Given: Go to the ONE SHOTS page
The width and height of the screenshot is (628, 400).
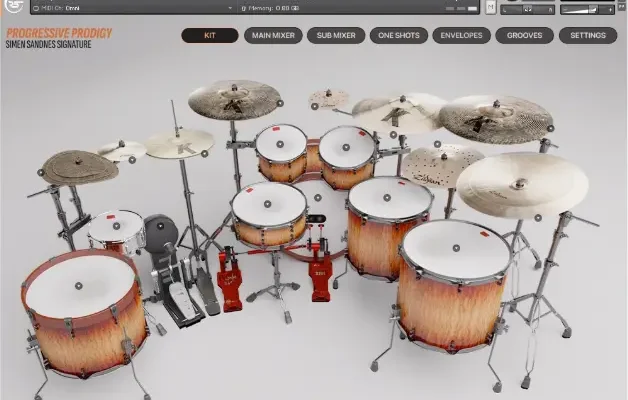Looking at the screenshot, I should click(x=398, y=35).
